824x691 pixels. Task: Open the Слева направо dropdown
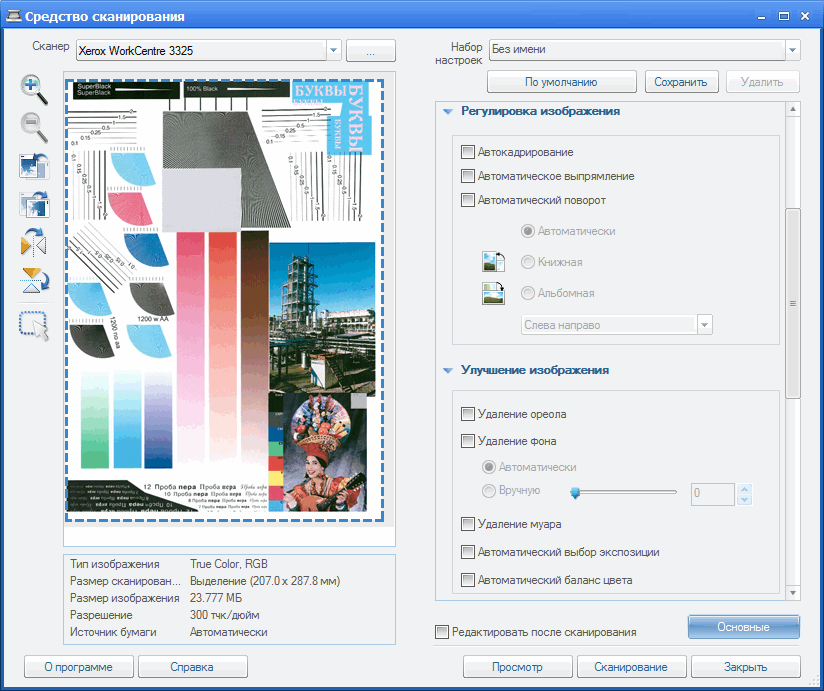(x=705, y=325)
